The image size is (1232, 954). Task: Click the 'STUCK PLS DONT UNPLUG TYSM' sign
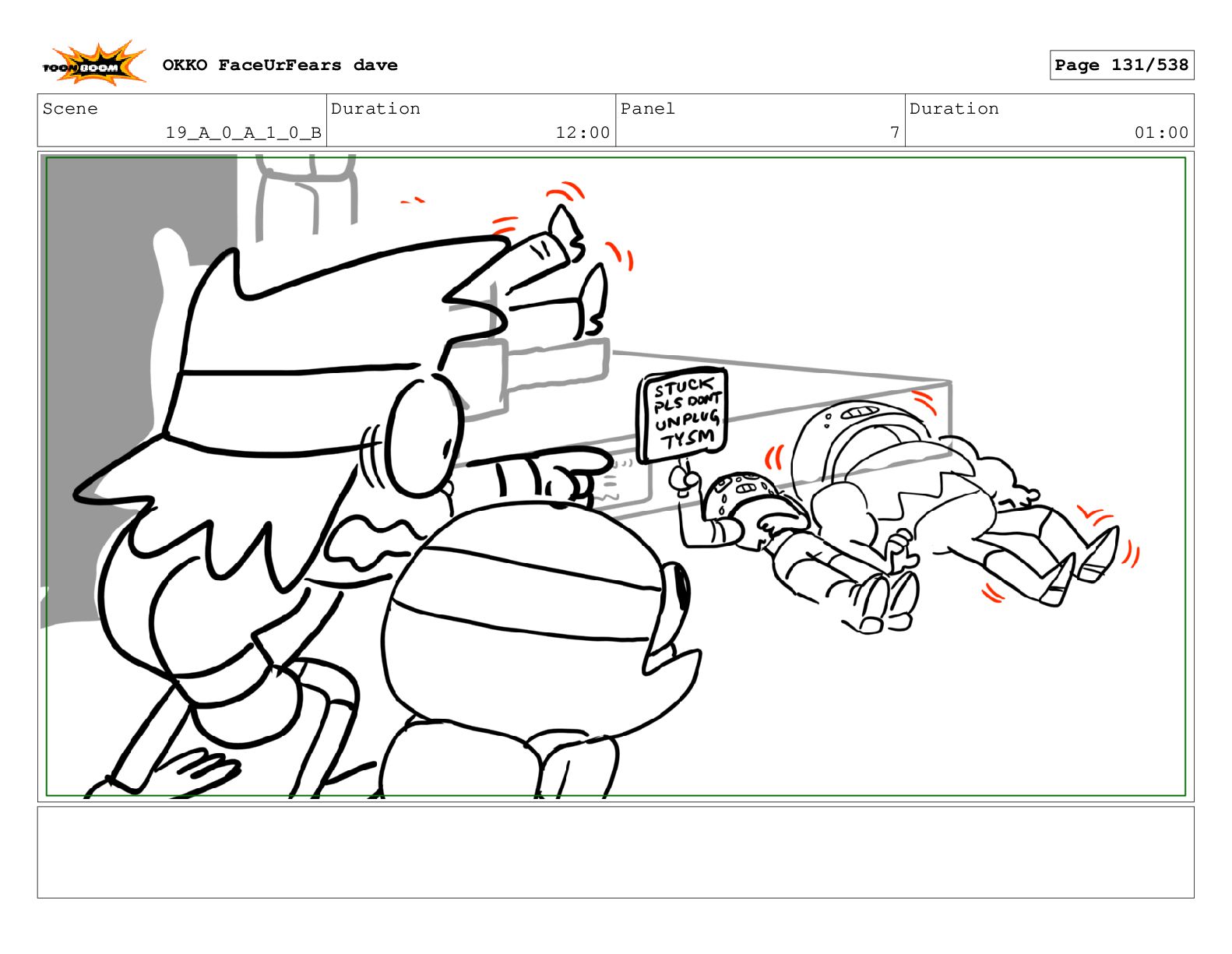coord(682,416)
